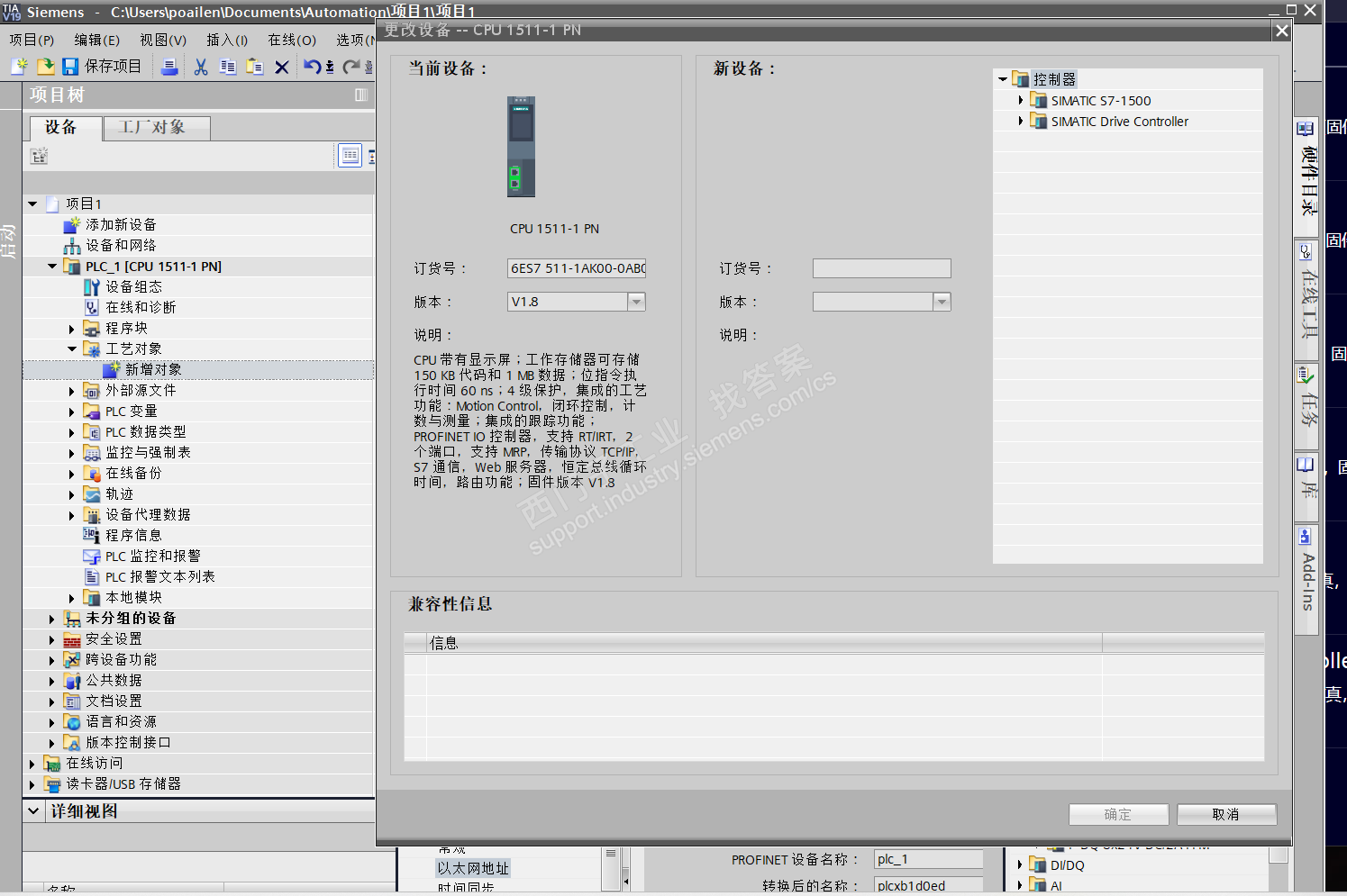The image size is (1347, 896).
Task: Click the SIMATIC S7-1500 folder icon
Action: click(x=1039, y=101)
